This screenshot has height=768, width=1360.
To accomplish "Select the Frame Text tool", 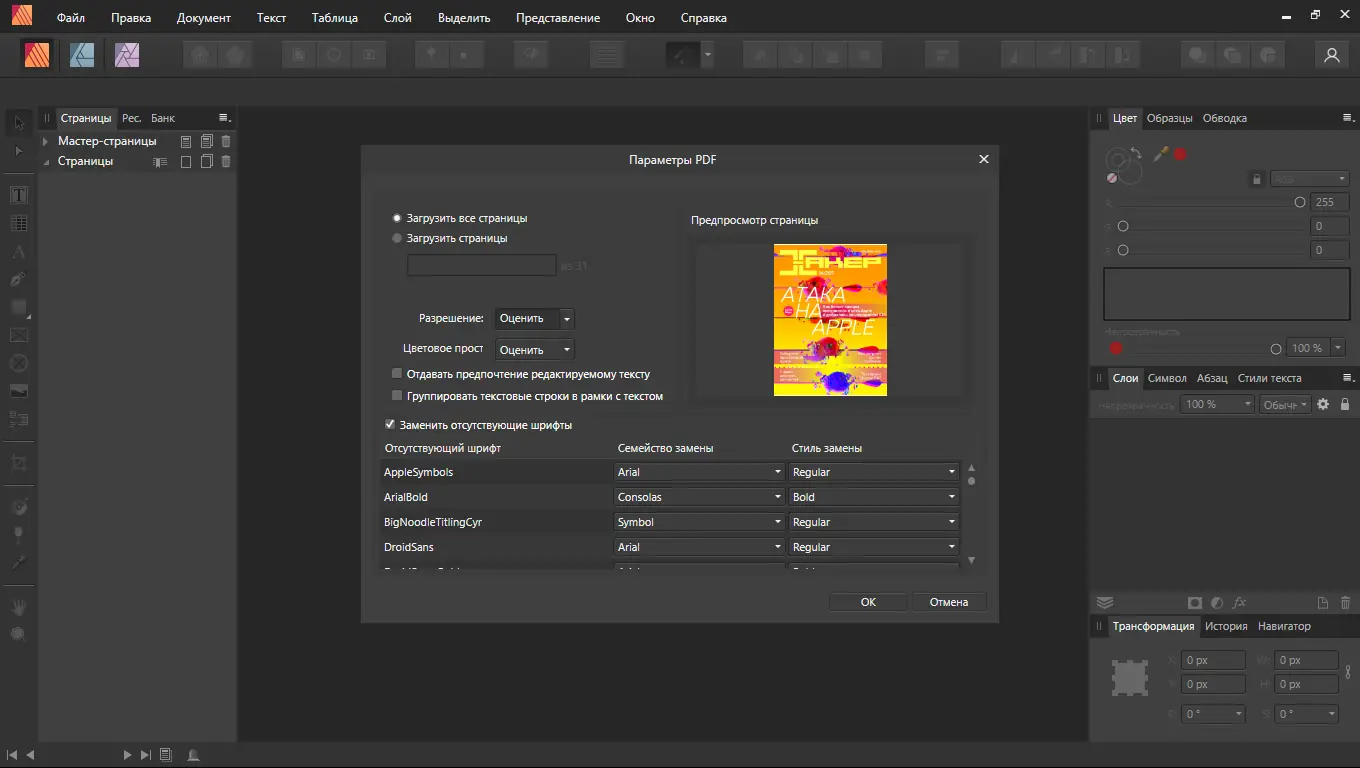I will (x=18, y=194).
